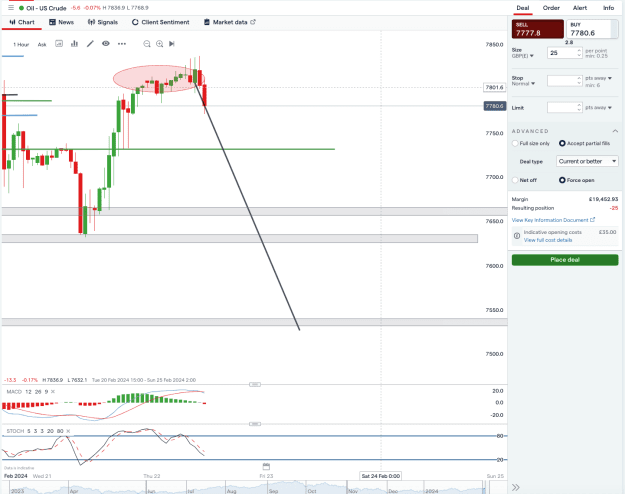Collapse deal ticket with double chevron
This screenshot has width=625, height=494.
point(516,487)
